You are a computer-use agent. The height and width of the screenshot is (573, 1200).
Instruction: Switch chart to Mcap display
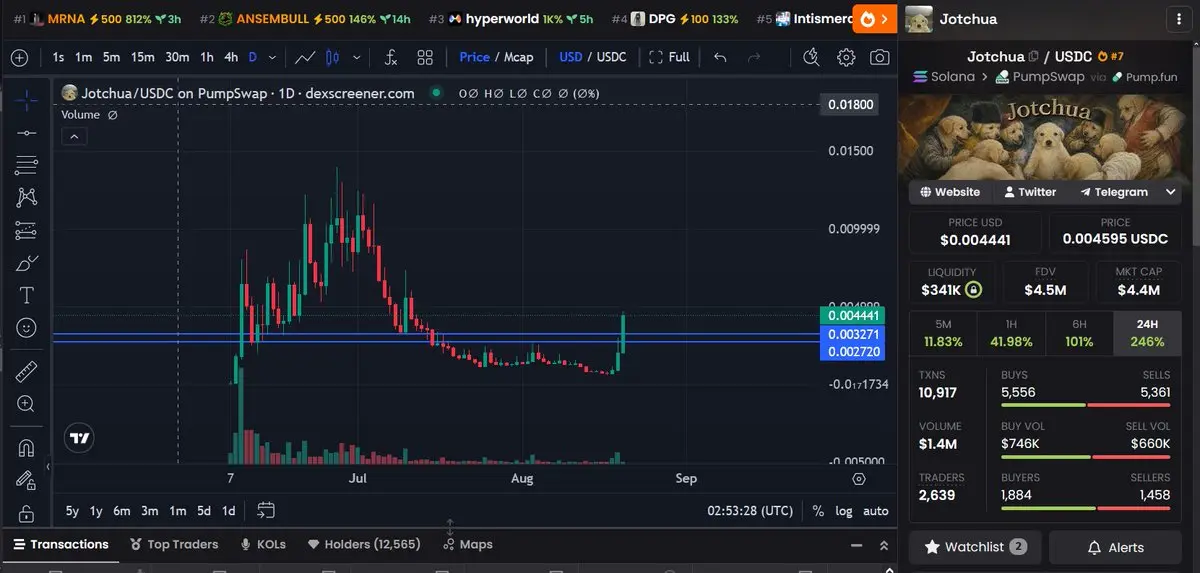click(x=519, y=58)
